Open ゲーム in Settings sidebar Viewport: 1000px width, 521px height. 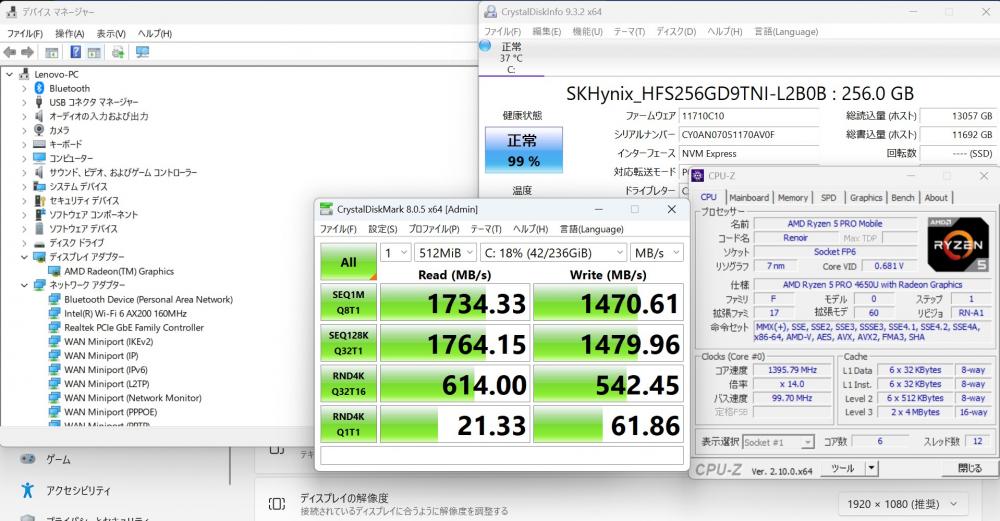point(58,459)
